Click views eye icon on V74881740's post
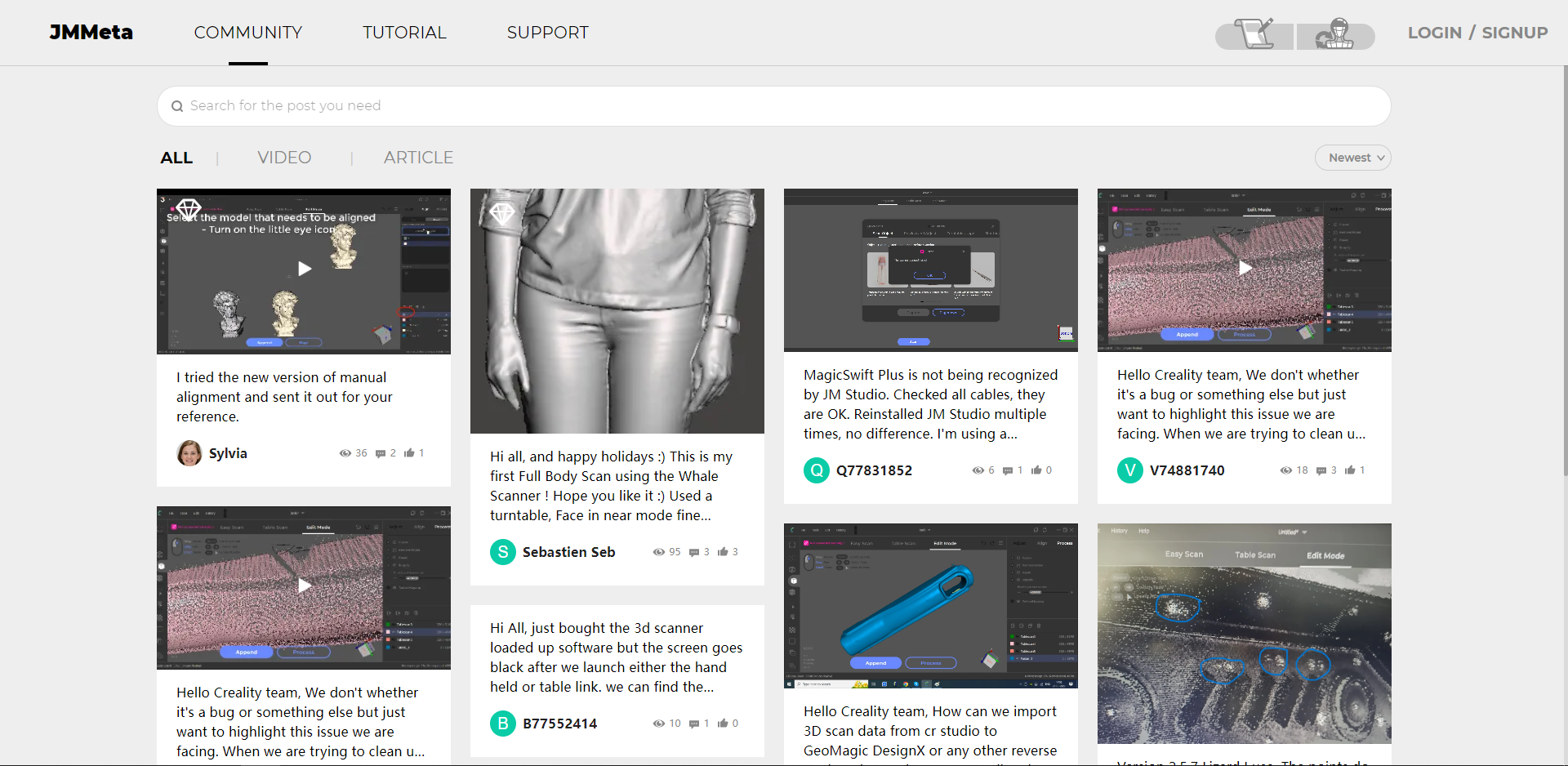Screen dimensions: 1568x766 point(1285,470)
